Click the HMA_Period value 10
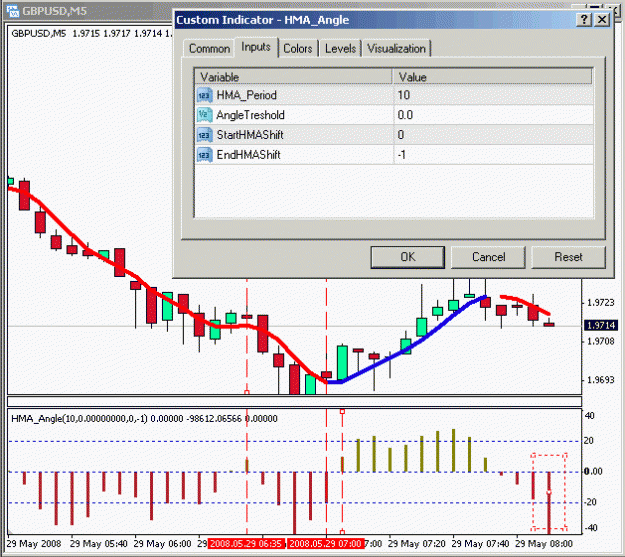 [404, 95]
